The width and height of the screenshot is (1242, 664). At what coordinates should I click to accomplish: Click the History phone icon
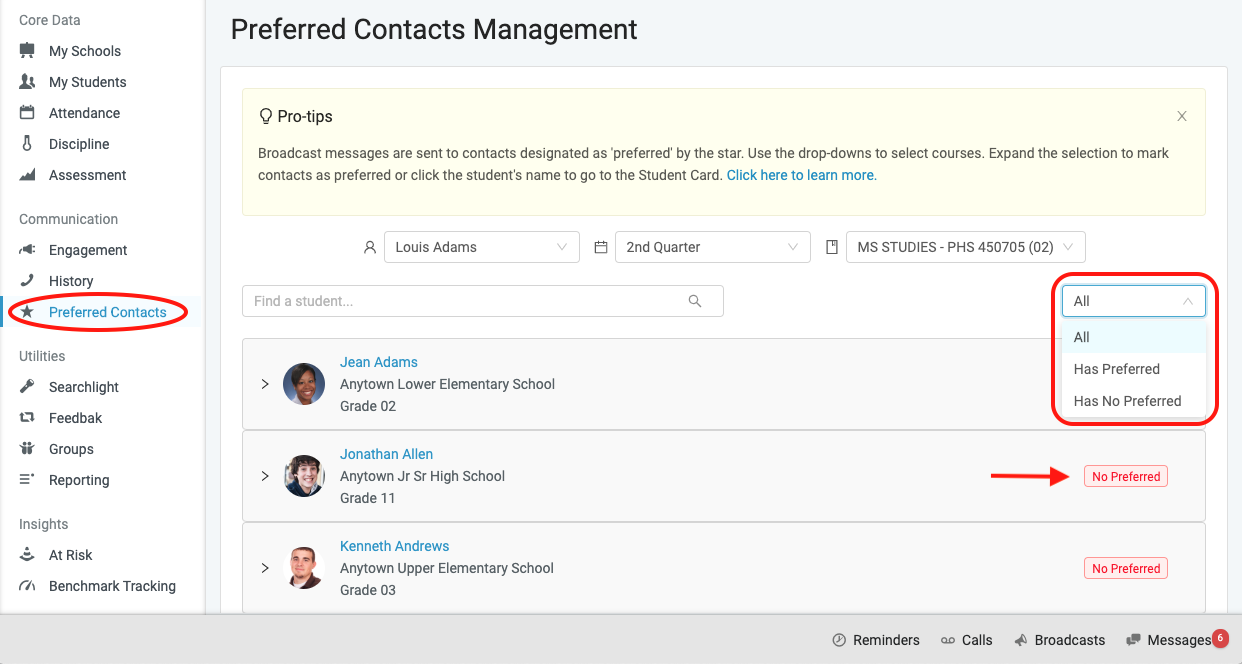click(x=27, y=281)
